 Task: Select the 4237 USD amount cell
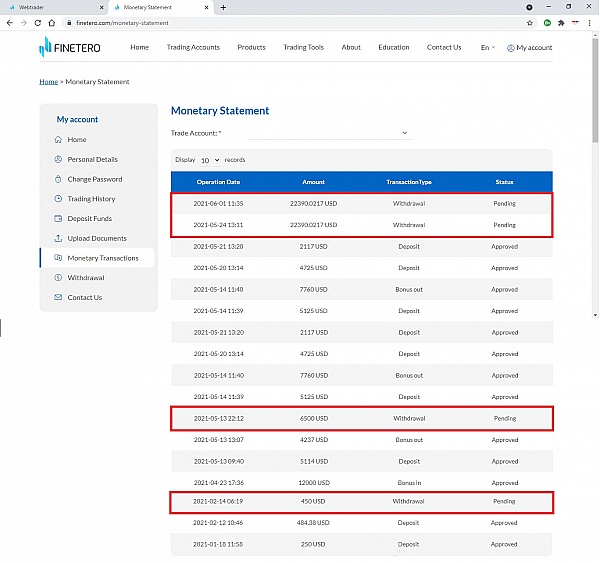pyautogui.click(x=314, y=440)
